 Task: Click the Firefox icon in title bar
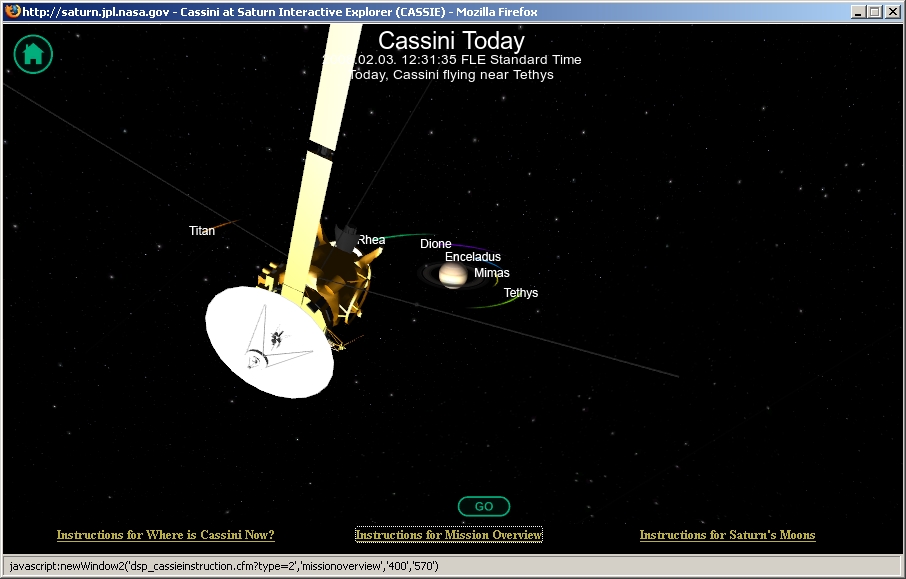[x=13, y=11]
